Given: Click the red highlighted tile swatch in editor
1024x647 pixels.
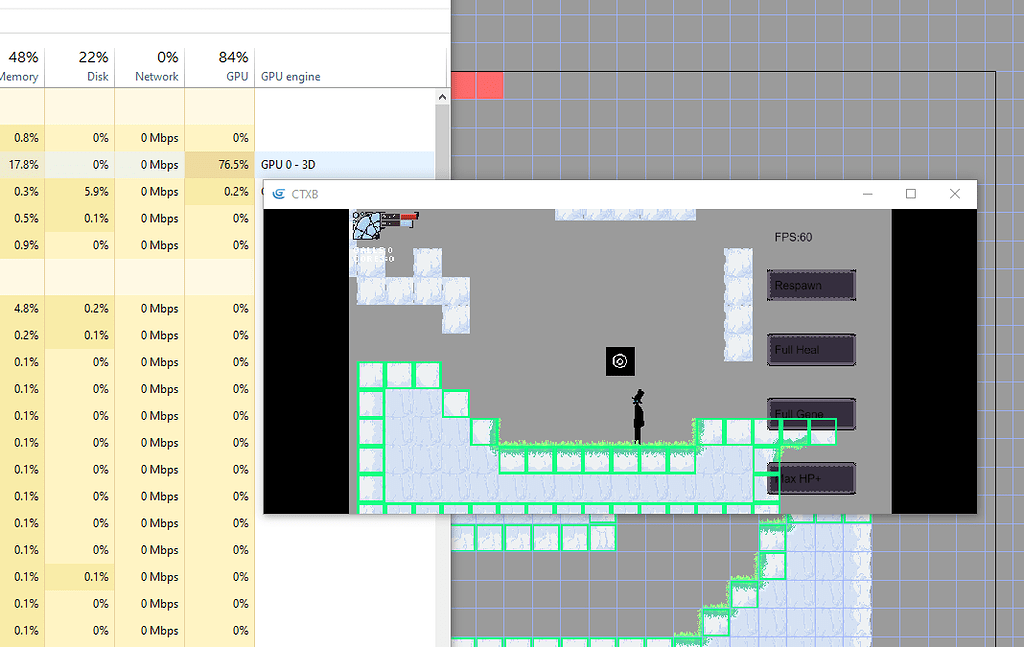Looking at the screenshot, I should [x=478, y=86].
